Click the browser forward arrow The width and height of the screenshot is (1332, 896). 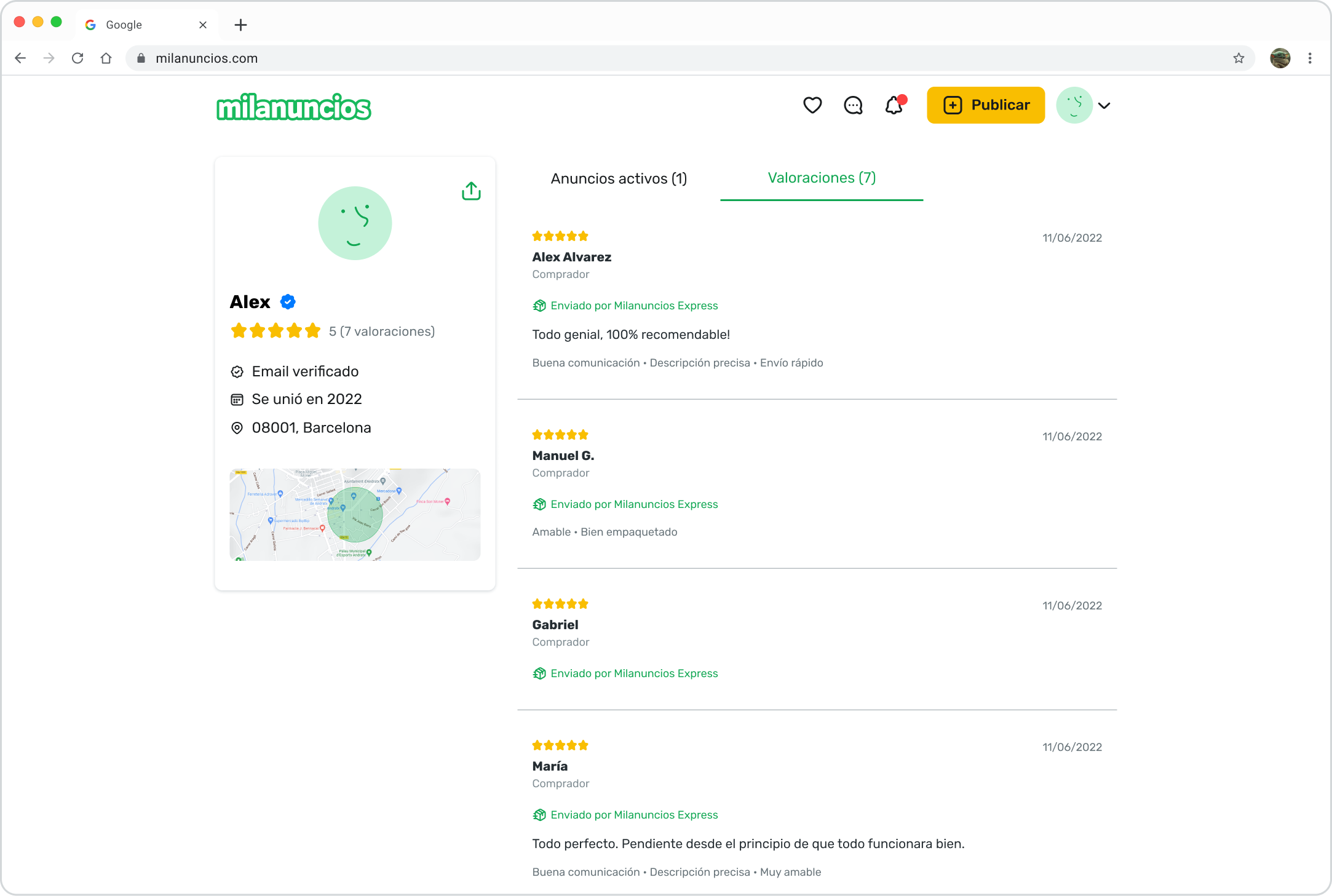pos(49,58)
